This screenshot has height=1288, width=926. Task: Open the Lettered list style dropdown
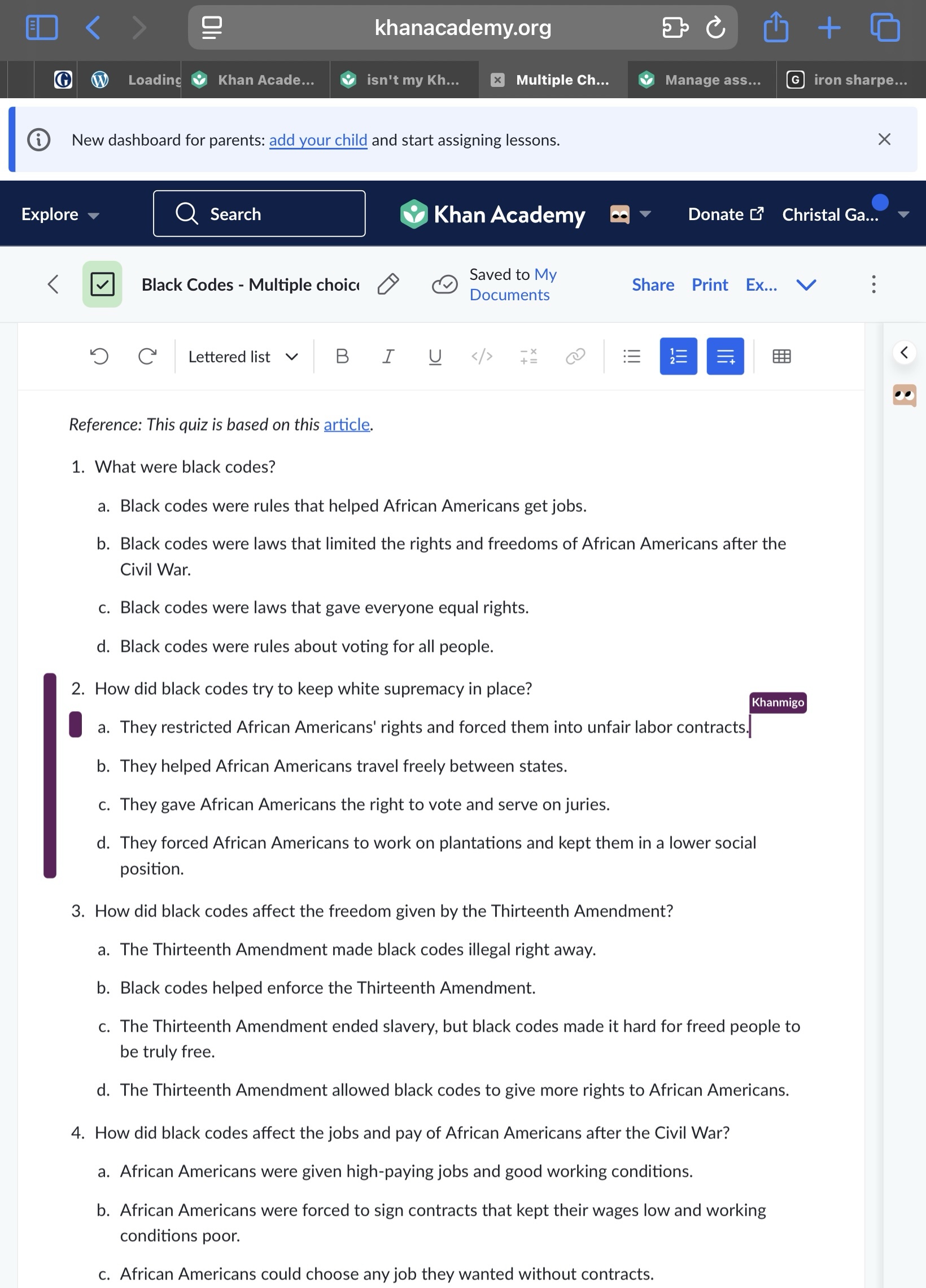243,357
